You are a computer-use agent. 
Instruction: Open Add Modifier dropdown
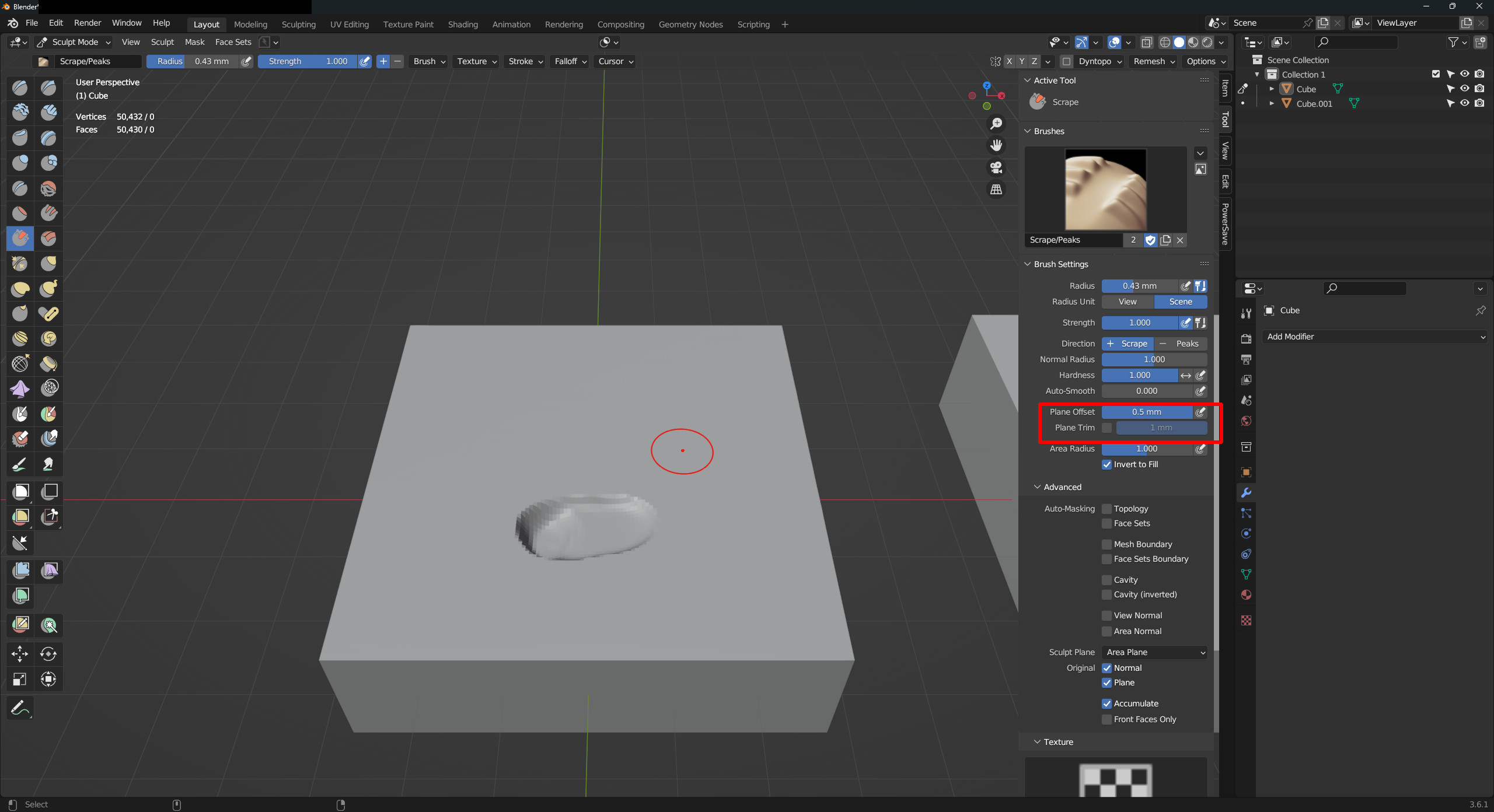(1374, 337)
